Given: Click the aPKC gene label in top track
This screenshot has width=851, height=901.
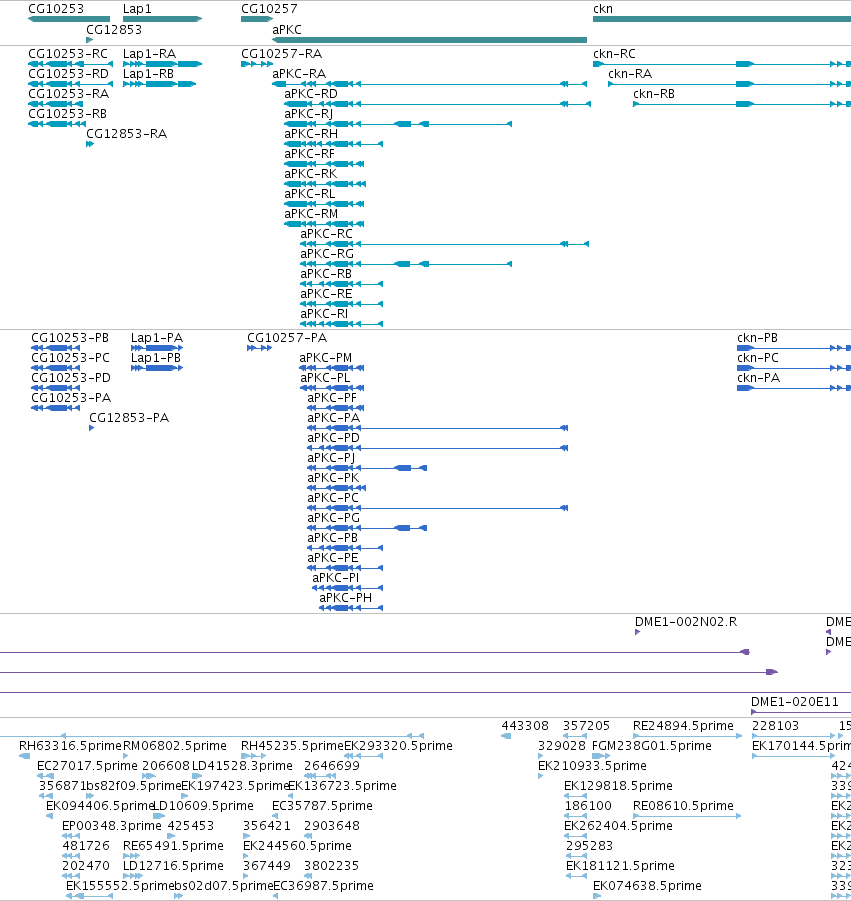Looking at the screenshot, I should click(287, 30).
